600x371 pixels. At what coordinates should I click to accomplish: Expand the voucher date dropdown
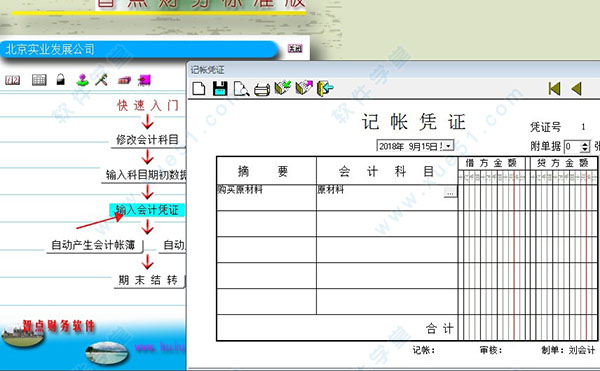[x=448, y=146]
